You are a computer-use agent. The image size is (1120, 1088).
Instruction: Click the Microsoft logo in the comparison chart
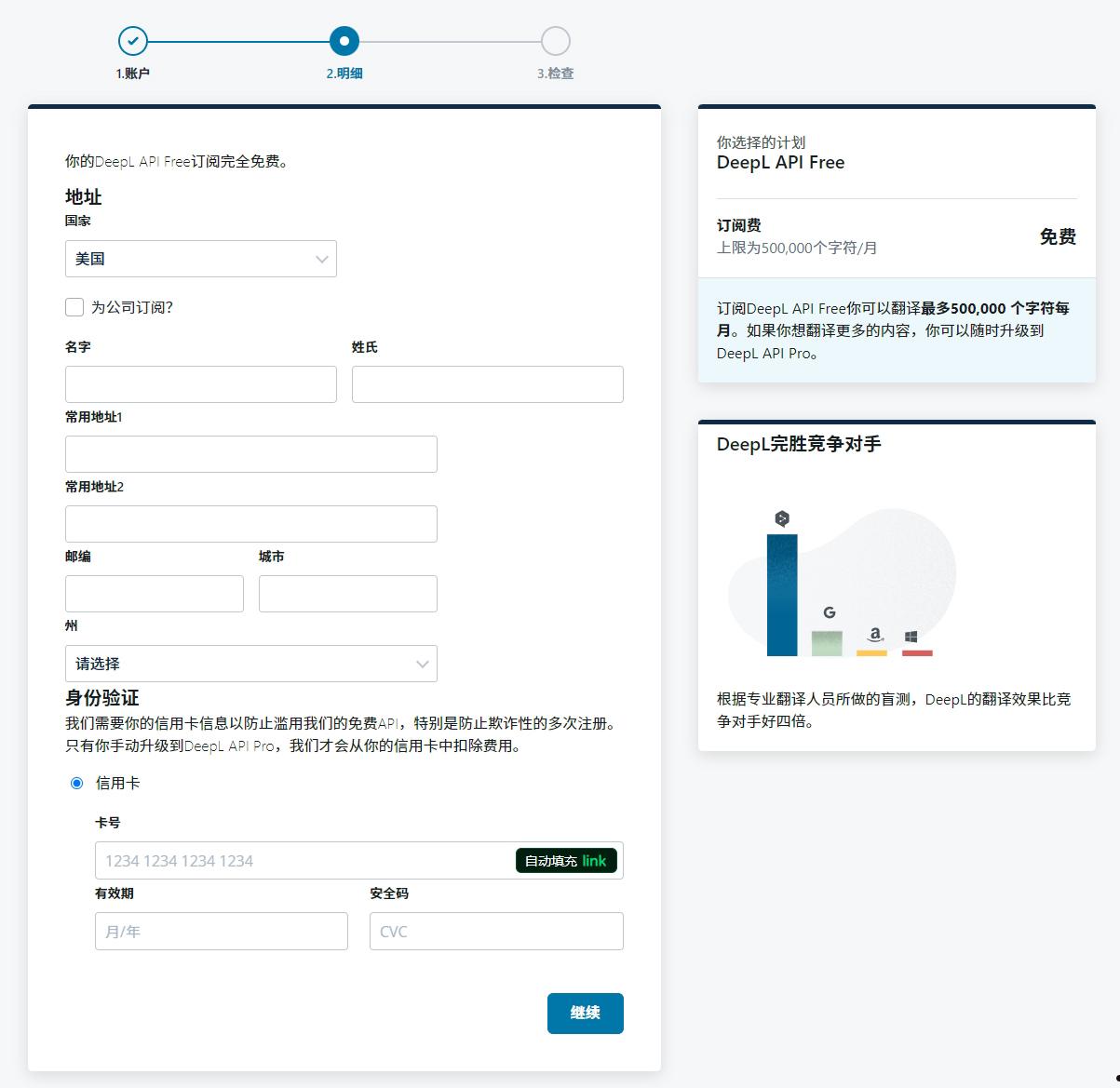click(x=911, y=637)
